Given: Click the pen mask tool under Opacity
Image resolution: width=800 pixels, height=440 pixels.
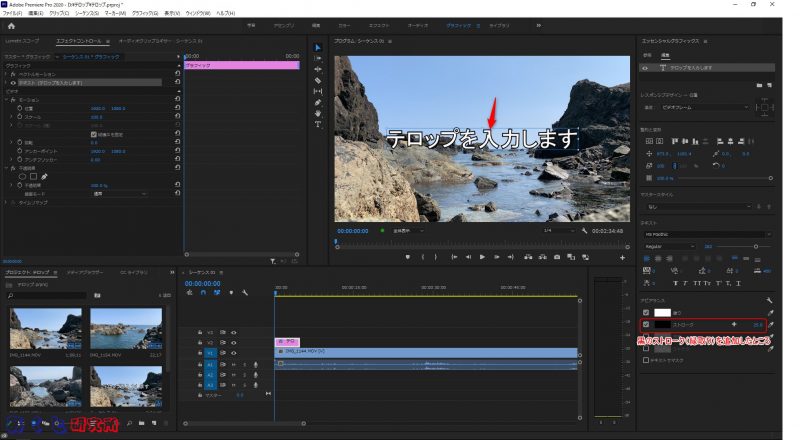Looking at the screenshot, I should 44,177.
